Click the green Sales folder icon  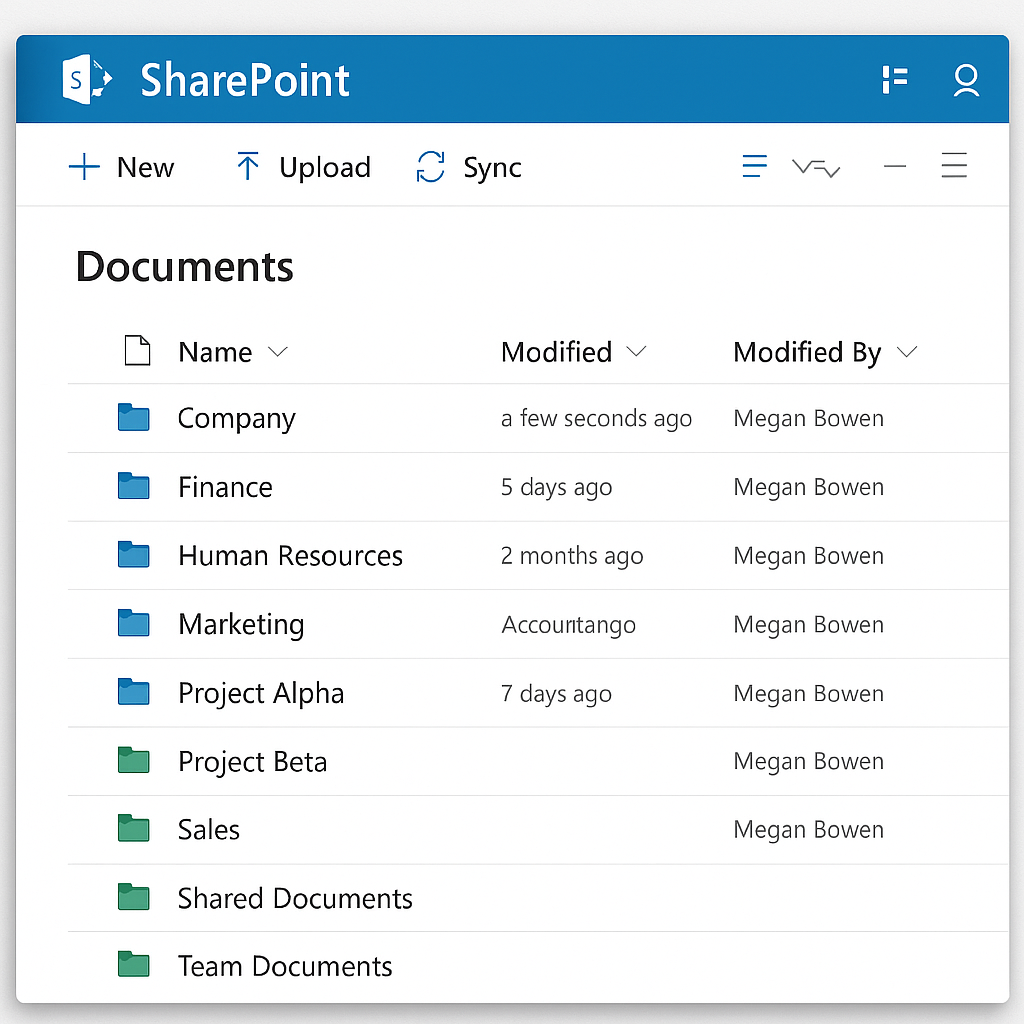click(133, 829)
